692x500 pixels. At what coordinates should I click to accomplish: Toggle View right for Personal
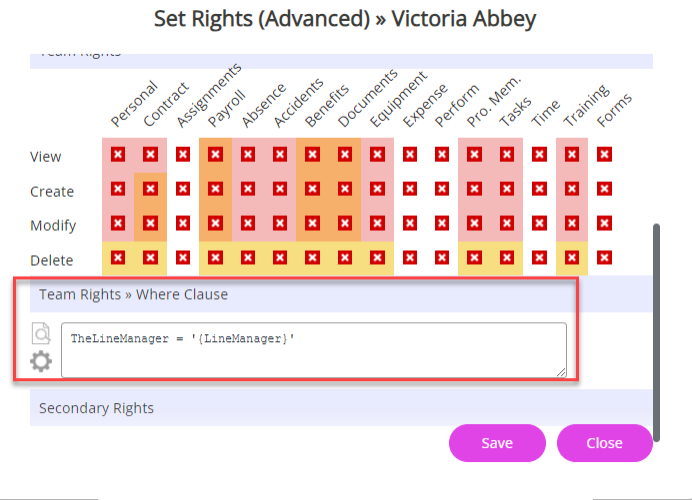point(117,155)
